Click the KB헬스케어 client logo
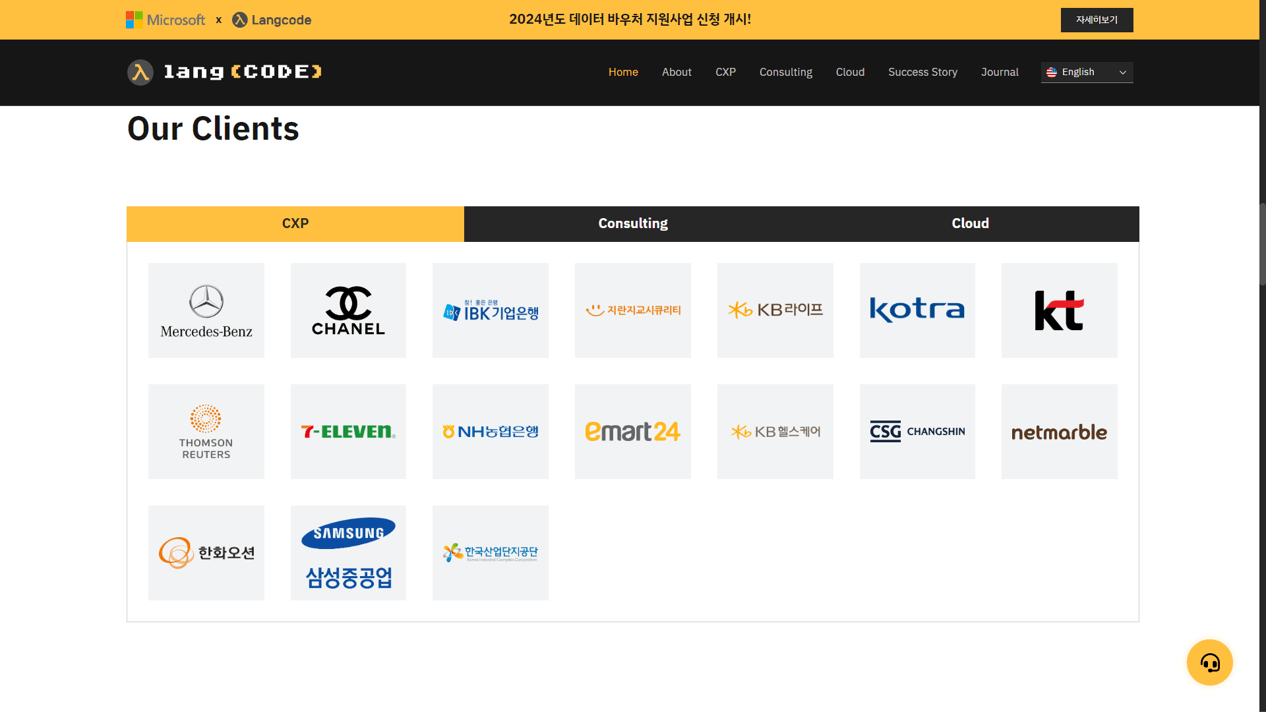The height and width of the screenshot is (712, 1266). click(775, 431)
